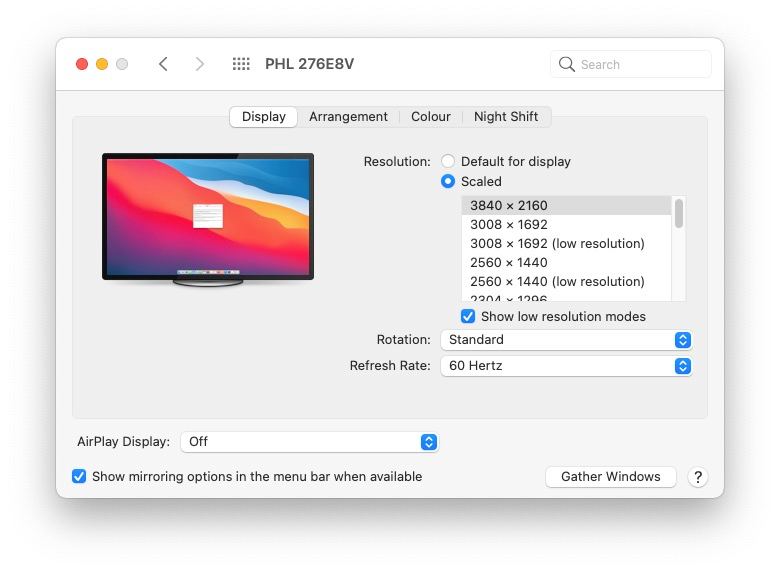Select the Scaled resolution option
This screenshot has width=780, height=572.
[x=448, y=181]
